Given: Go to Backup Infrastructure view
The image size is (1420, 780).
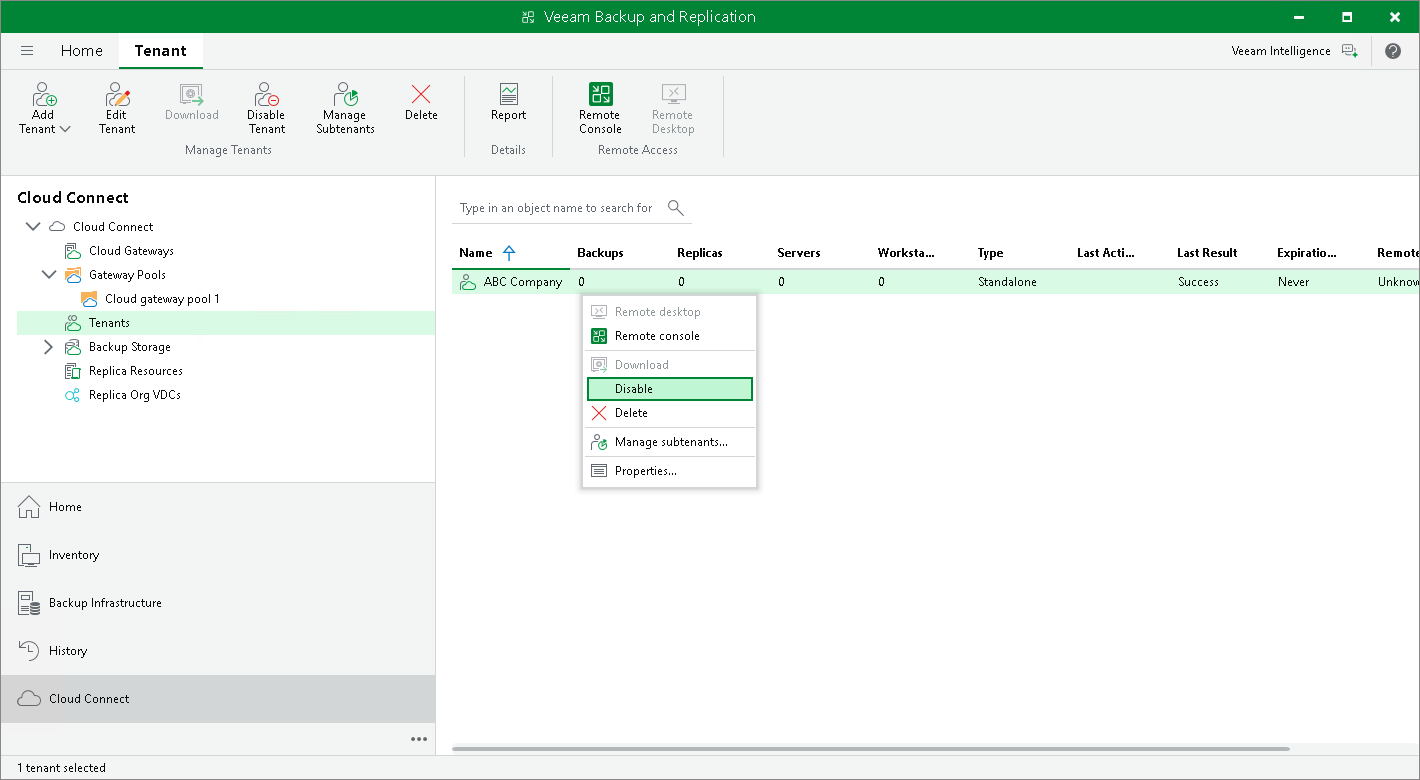Looking at the screenshot, I should [x=218, y=603].
